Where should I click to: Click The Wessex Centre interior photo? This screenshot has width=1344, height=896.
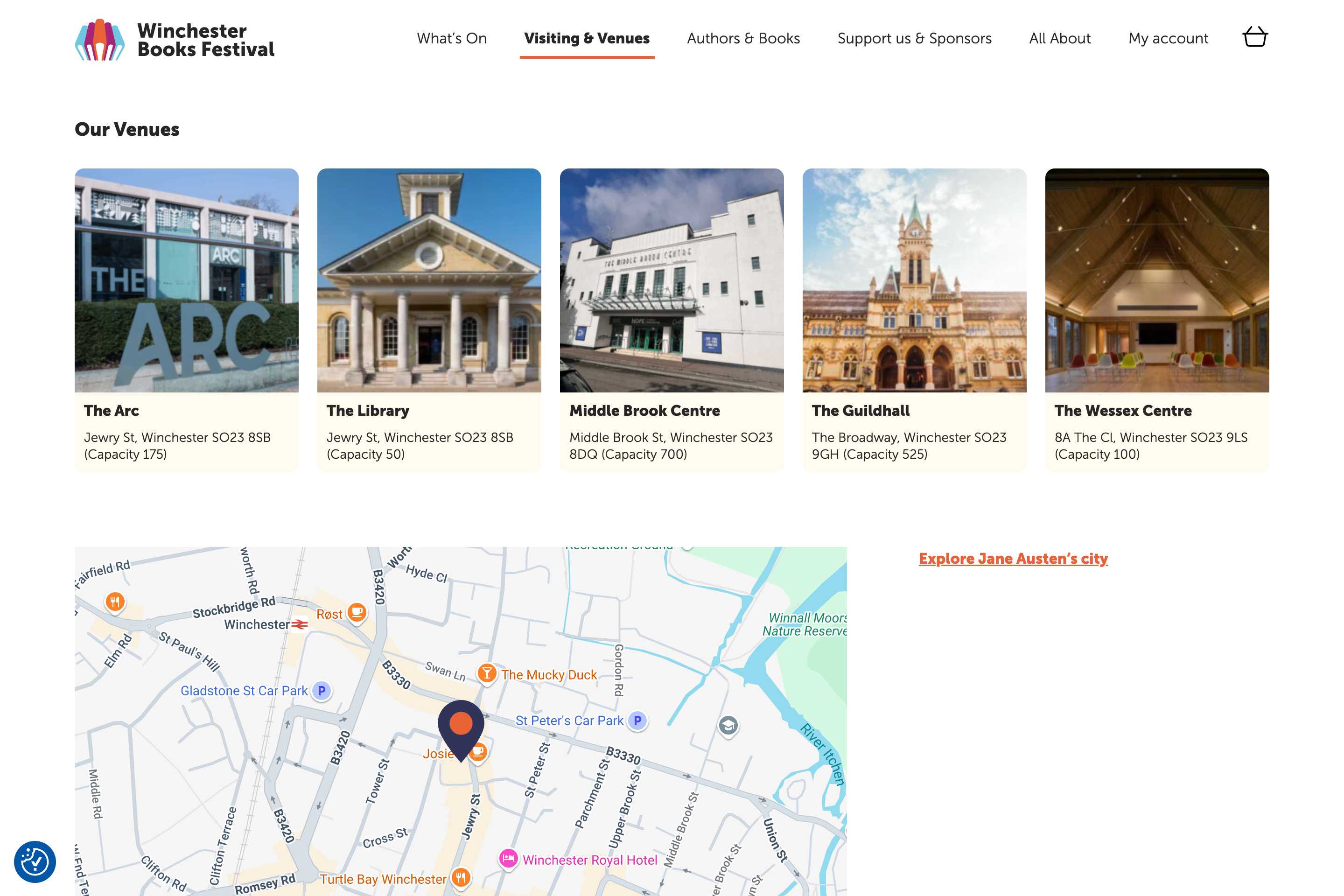tap(1156, 280)
